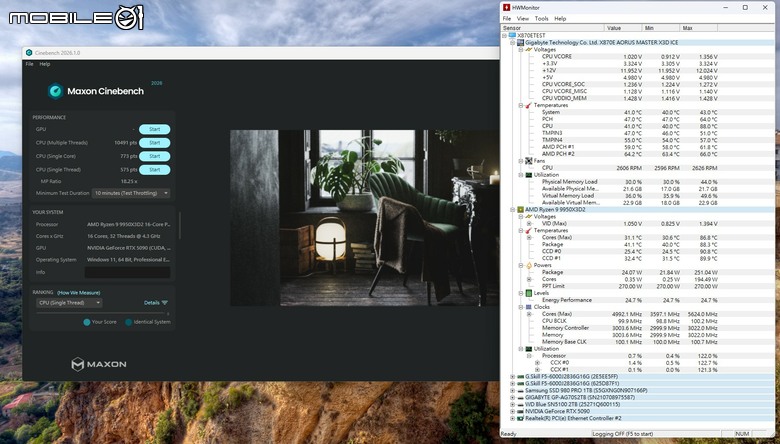Expand the G.Skill F5-6000J2836G16G (2E5EE5FF) node
This screenshot has width=780, height=444.
(x=512, y=377)
